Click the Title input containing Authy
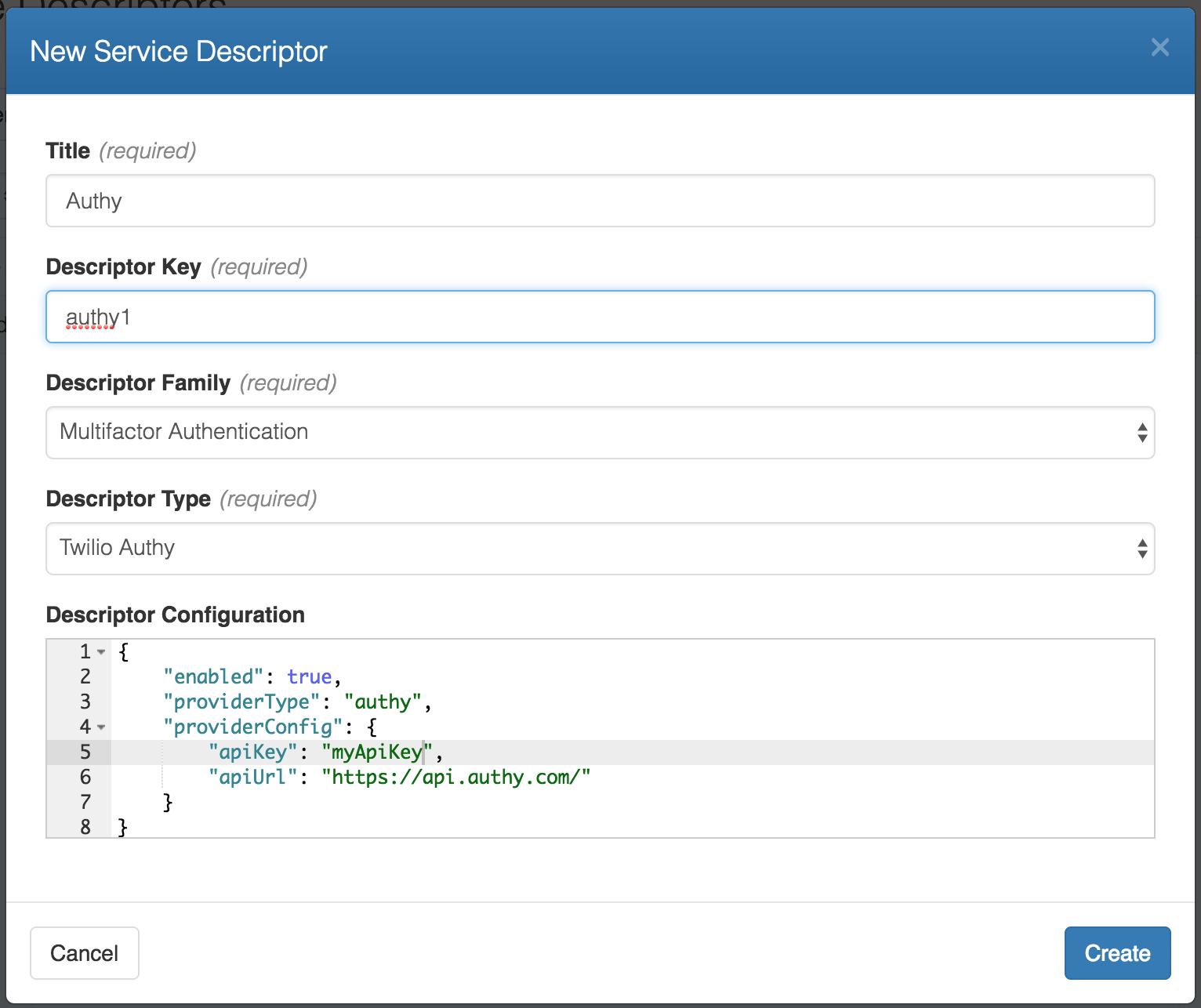The height and width of the screenshot is (1008, 1201). [x=600, y=201]
